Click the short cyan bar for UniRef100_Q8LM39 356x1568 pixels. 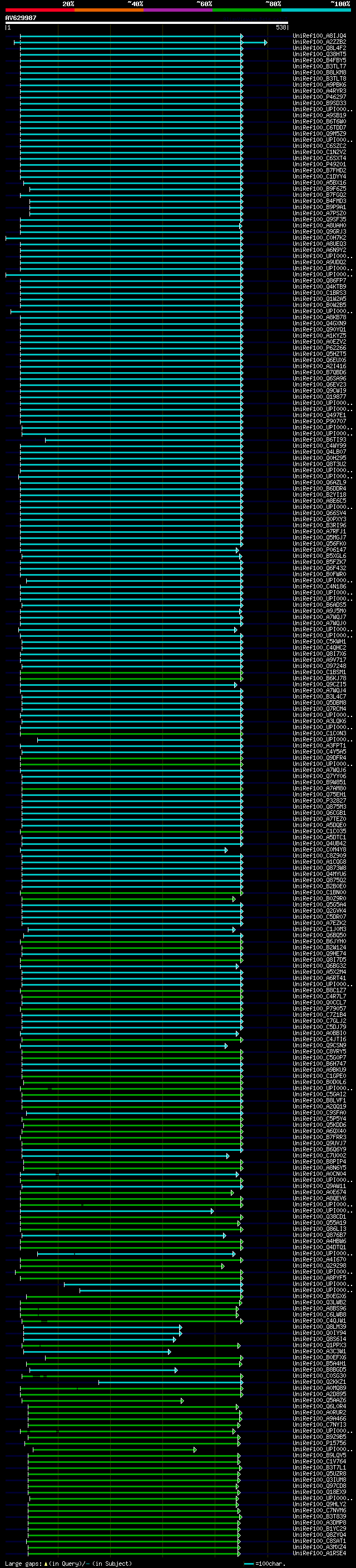click(102, 1327)
